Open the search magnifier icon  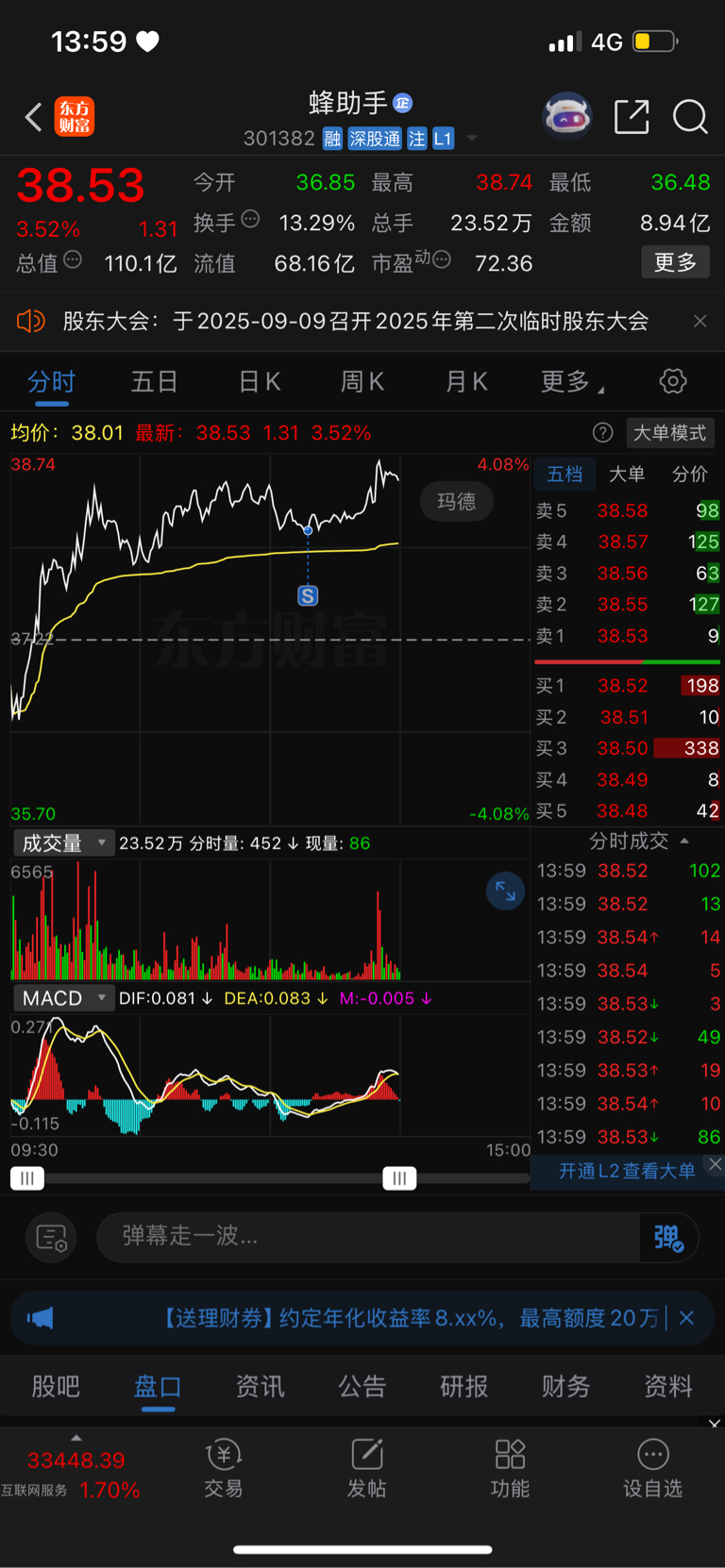pos(690,117)
